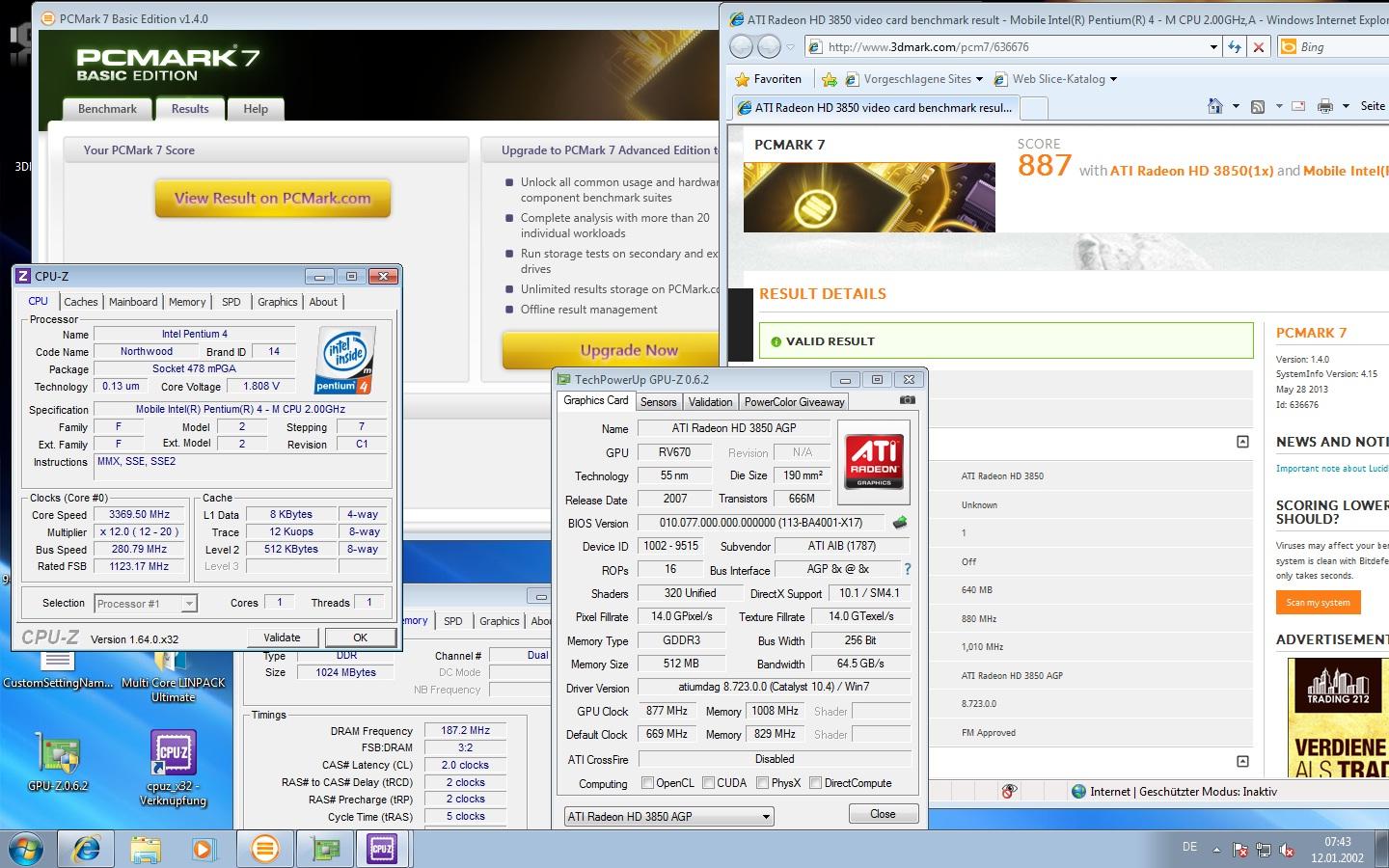Toggle OpenCL checkbox in GPU-Z
The height and width of the screenshot is (868, 1389).
coord(648,783)
